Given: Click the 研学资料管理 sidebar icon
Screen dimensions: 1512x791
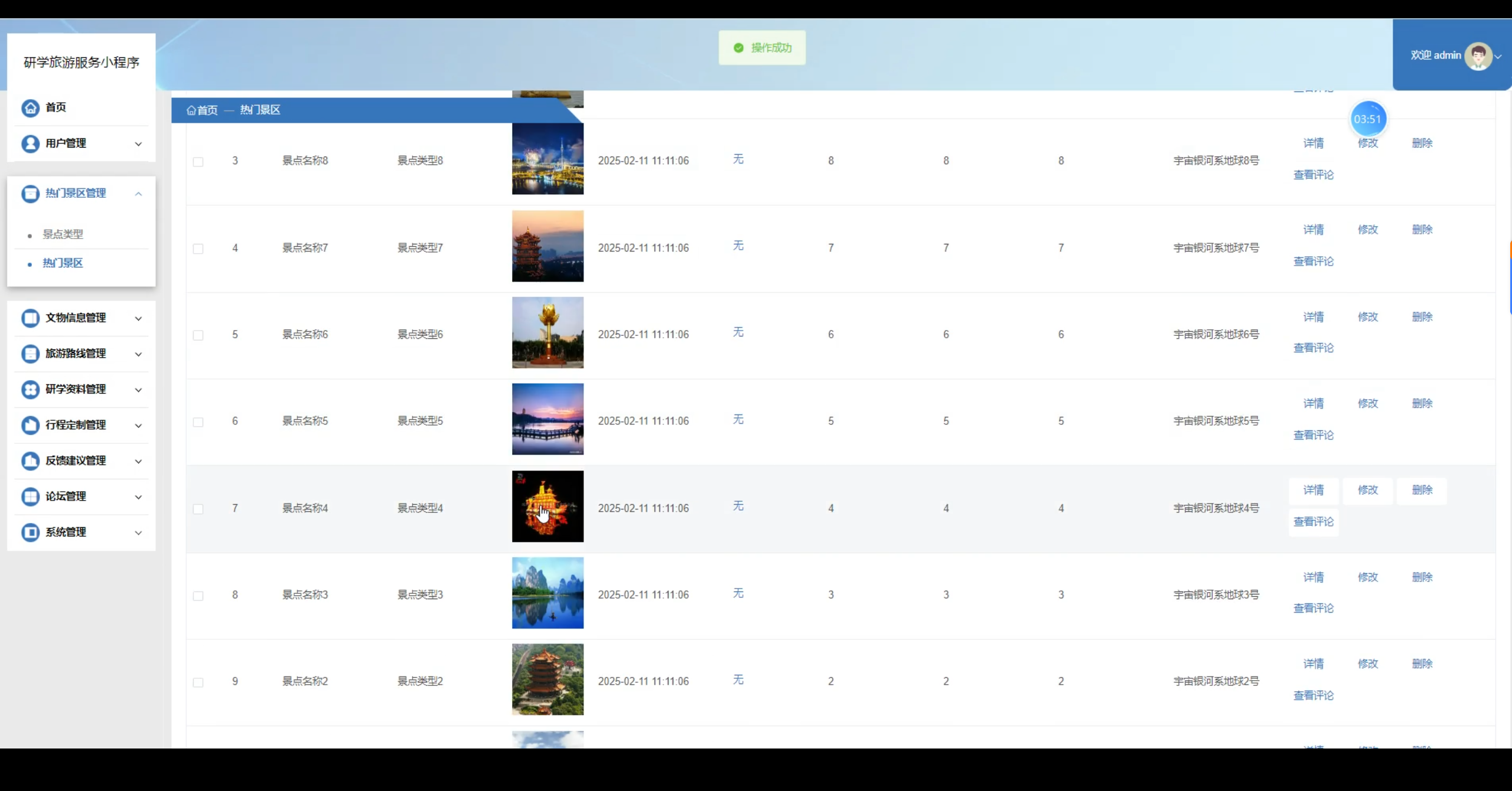Looking at the screenshot, I should (30, 390).
